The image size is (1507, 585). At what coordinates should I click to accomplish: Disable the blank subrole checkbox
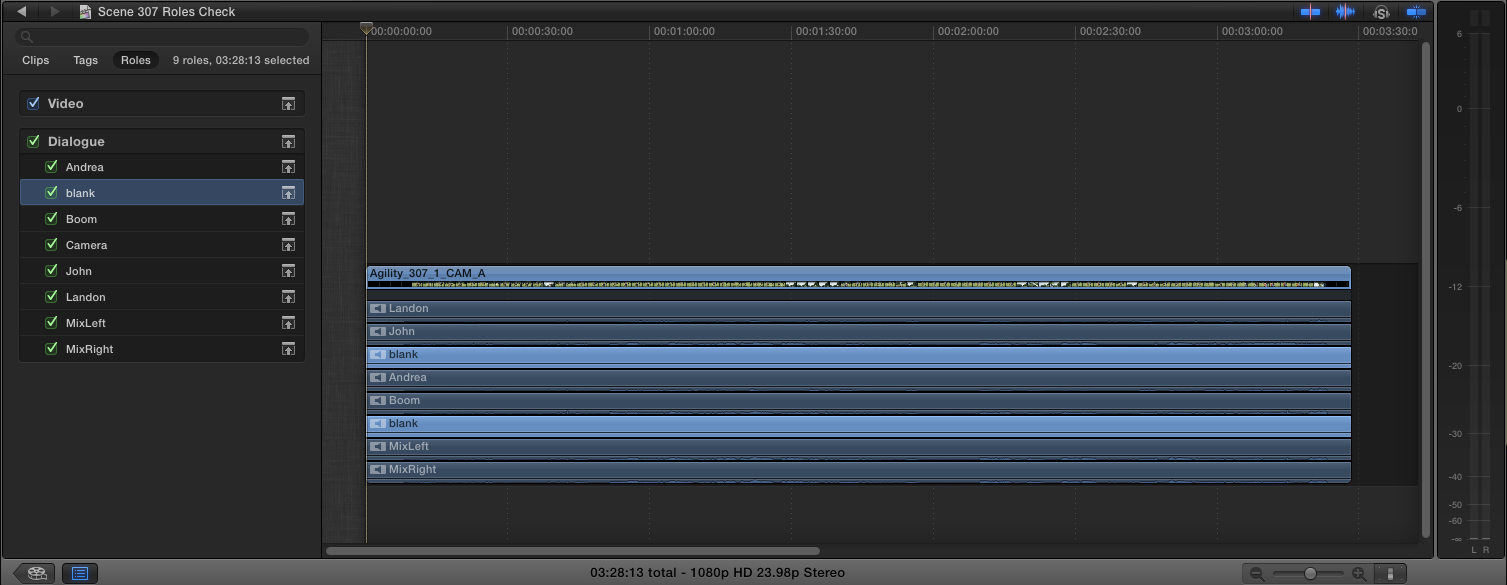tap(52, 192)
